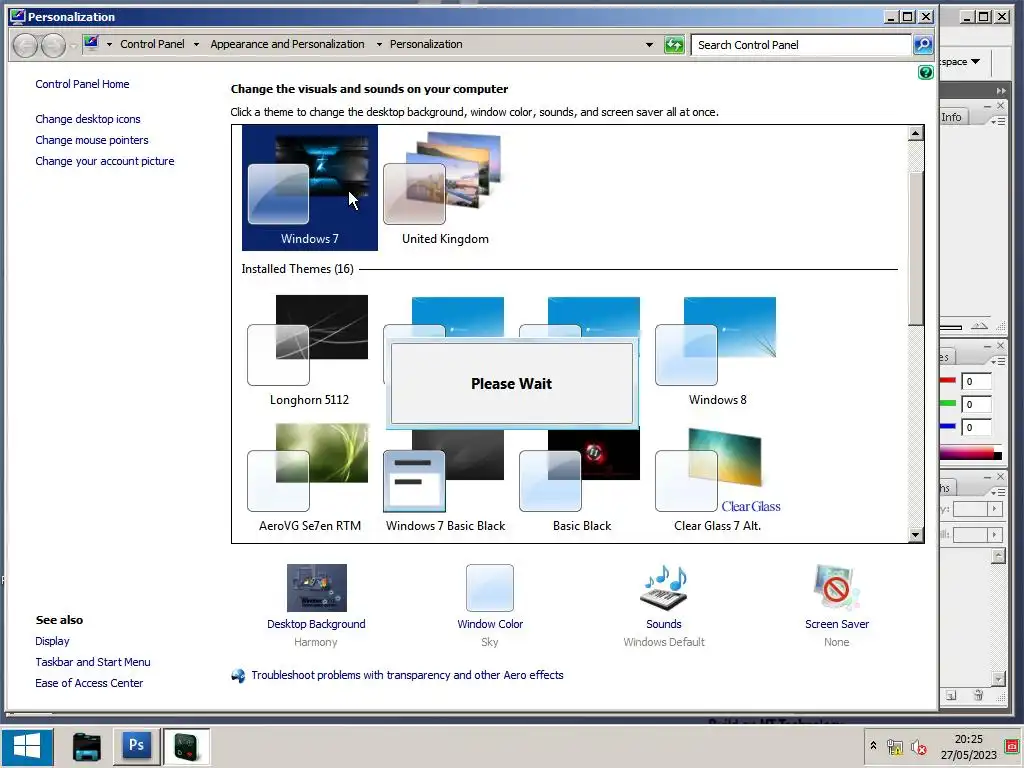
Task: Click the theme list scroll down arrow
Action: click(x=916, y=535)
